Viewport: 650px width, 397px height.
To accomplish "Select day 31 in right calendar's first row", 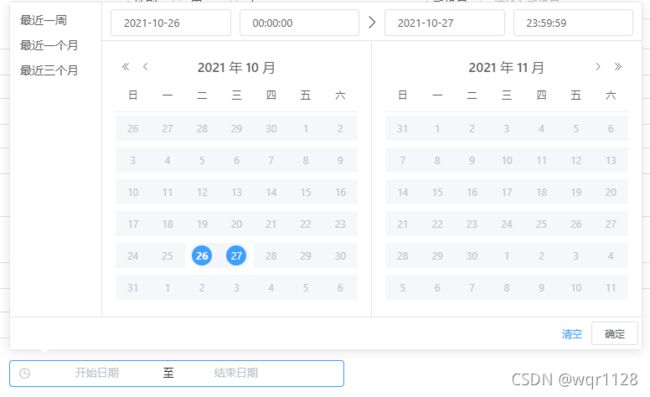I will click(403, 128).
